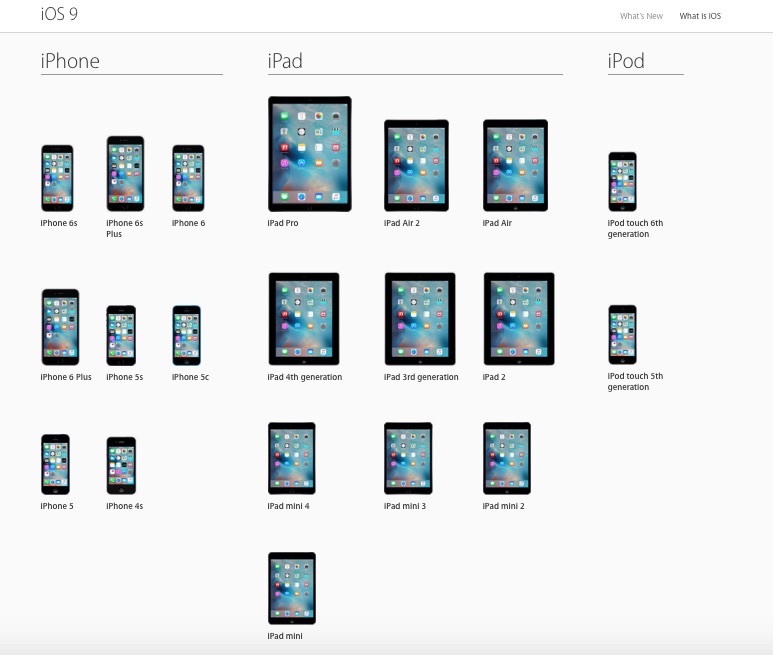Click the iPad Air text label
773x655 pixels.
pos(497,223)
